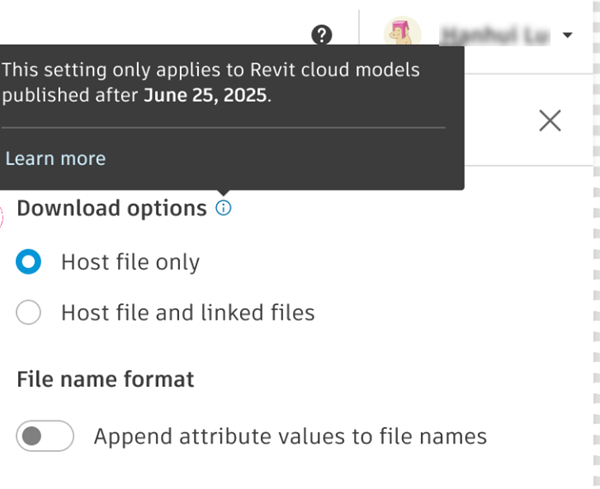This screenshot has width=600, height=489.
Task: Click the File name format heading
Action: click(105, 379)
